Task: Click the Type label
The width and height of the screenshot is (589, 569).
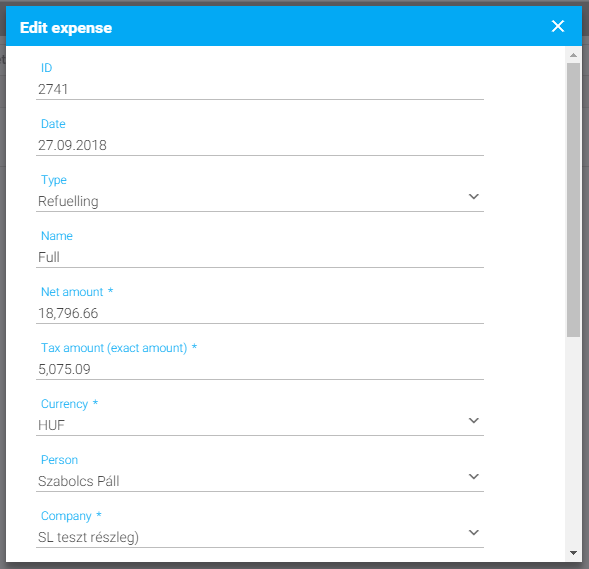Action: pos(54,180)
